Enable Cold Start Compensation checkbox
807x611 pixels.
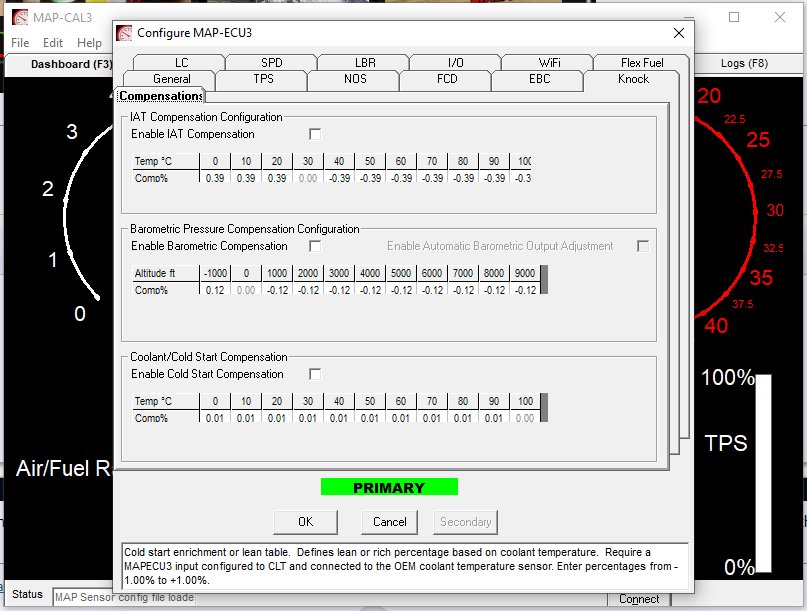315,374
